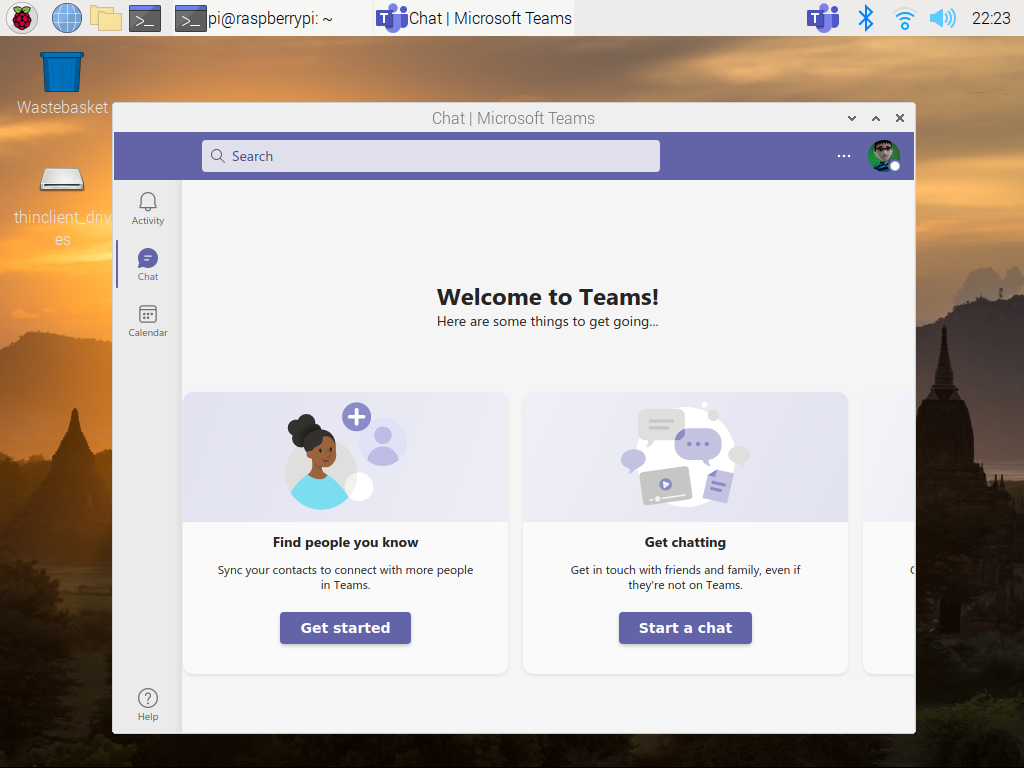The width and height of the screenshot is (1024, 768).
Task: Click the profile avatar picture
Action: click(x=884, y=156)
